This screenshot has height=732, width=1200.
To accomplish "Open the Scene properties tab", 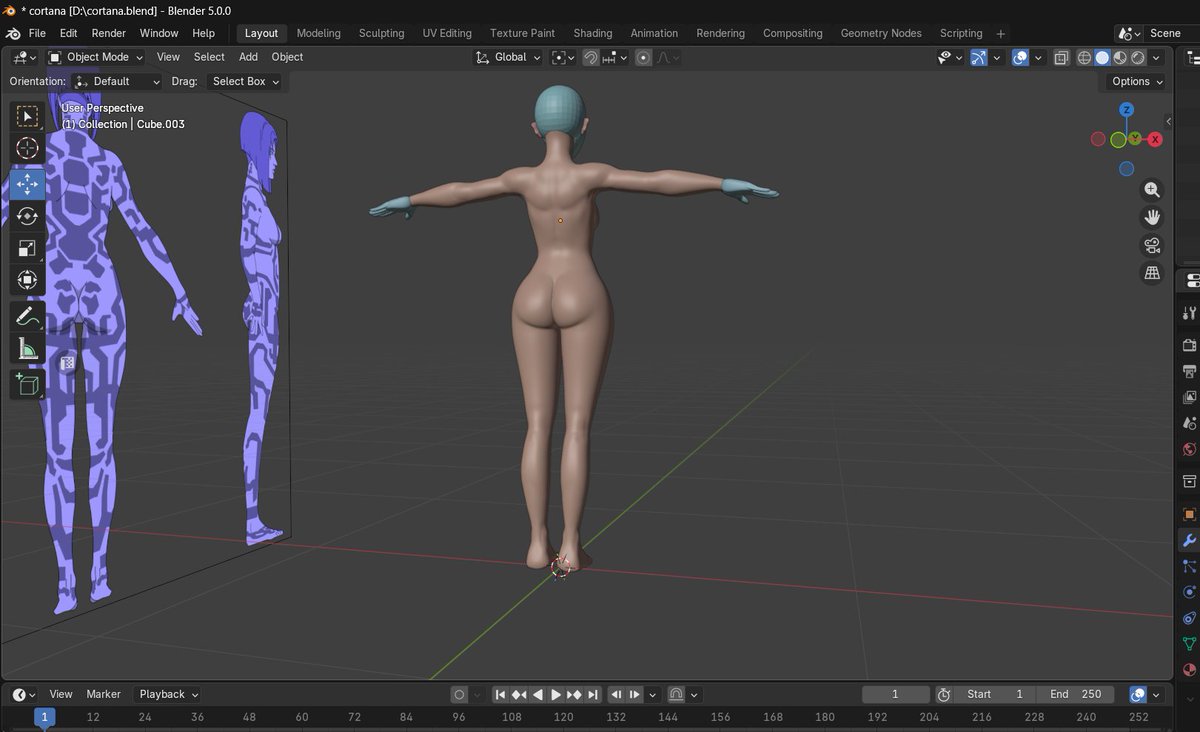I will click(1189, 424).
